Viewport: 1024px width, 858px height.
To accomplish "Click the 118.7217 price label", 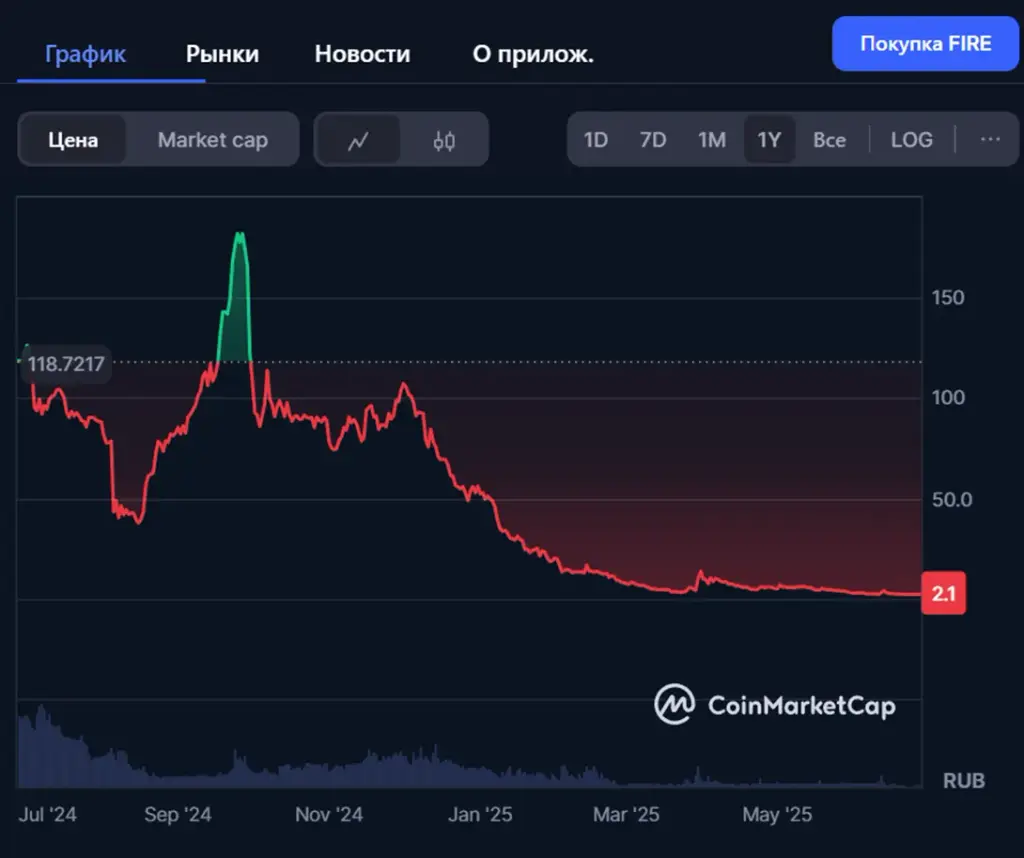I will click(x=65, y=364).
